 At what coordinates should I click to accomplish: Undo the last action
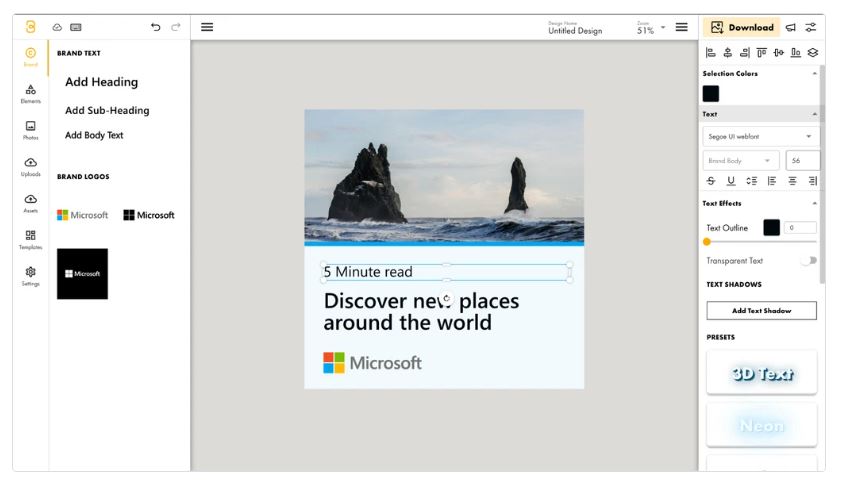tap(155, 27)
